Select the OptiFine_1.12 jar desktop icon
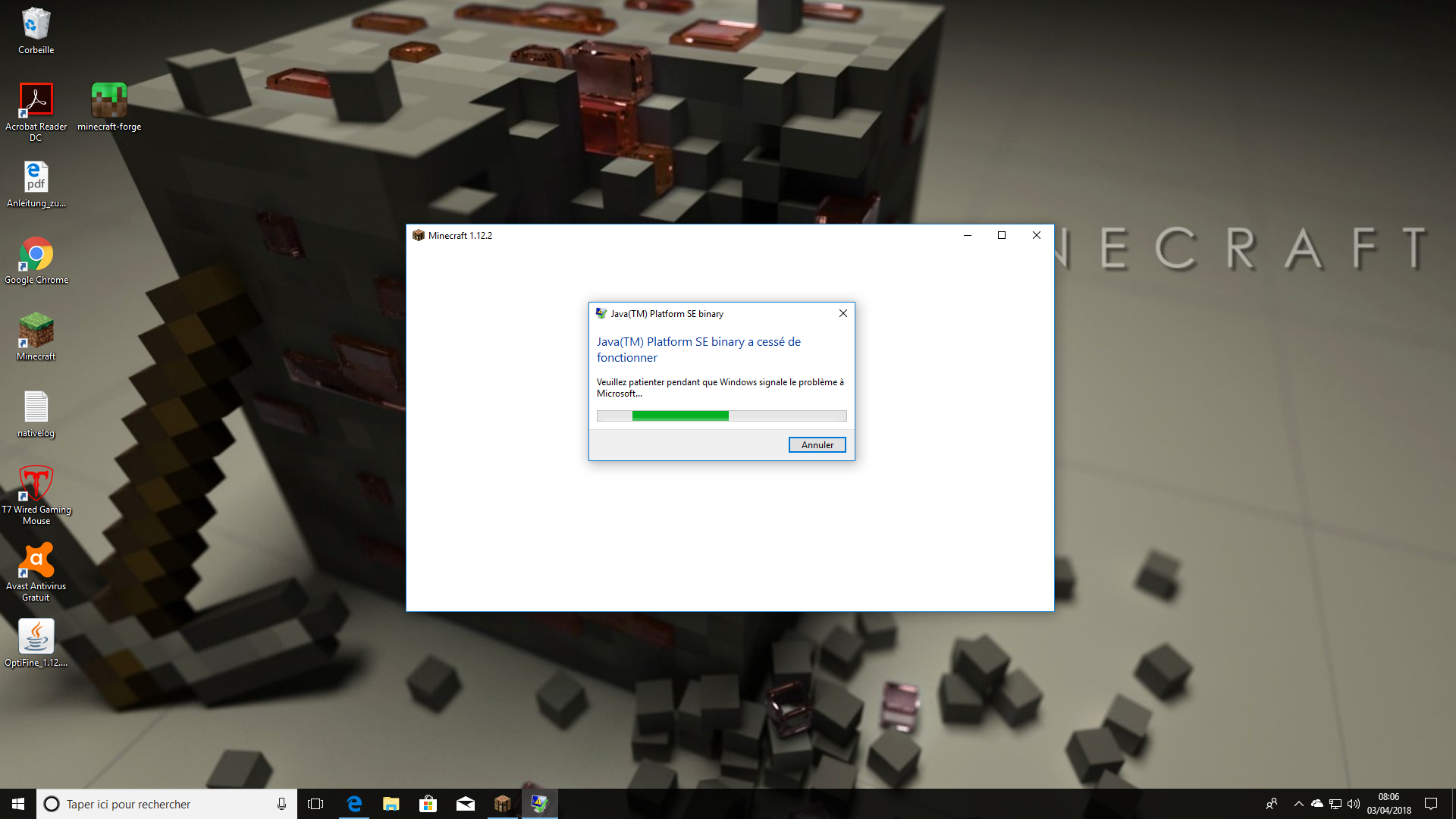 click(x=36, y=643)
